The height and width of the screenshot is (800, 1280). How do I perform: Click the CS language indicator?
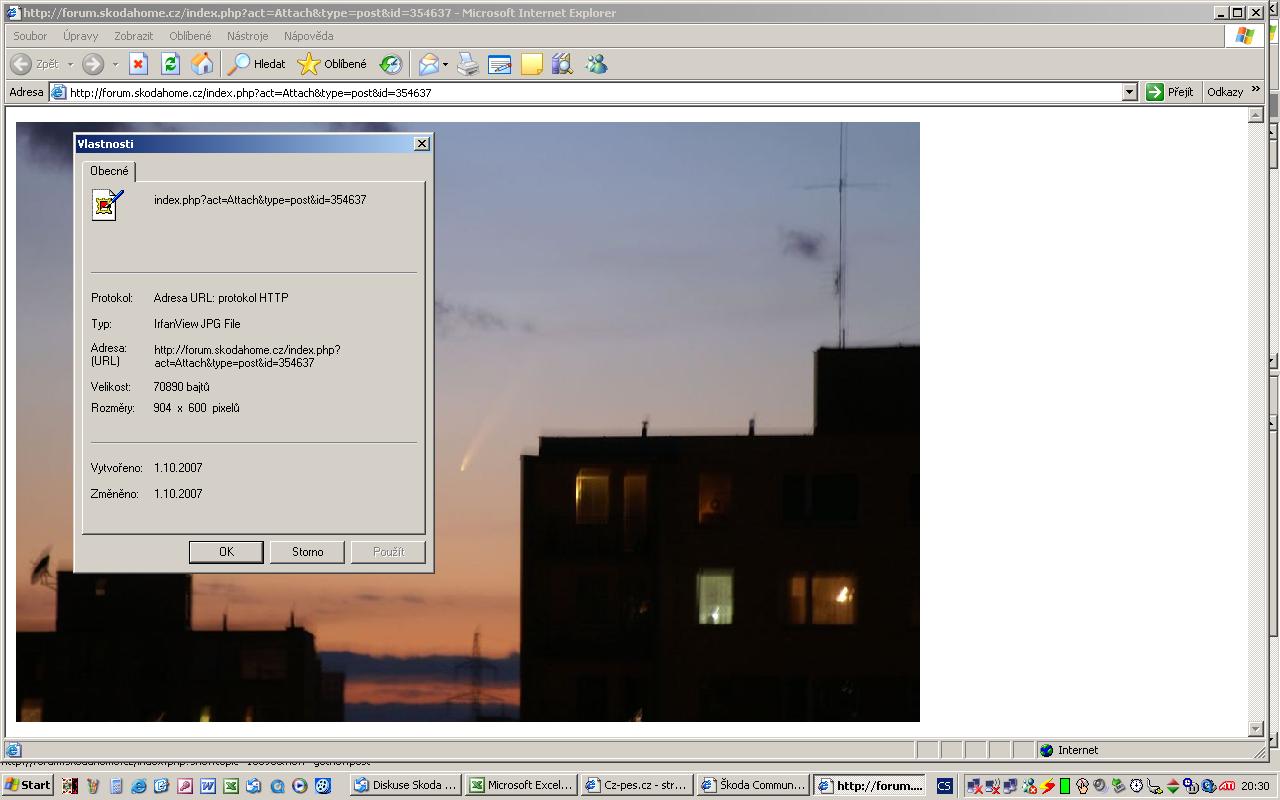click(944, 786)
